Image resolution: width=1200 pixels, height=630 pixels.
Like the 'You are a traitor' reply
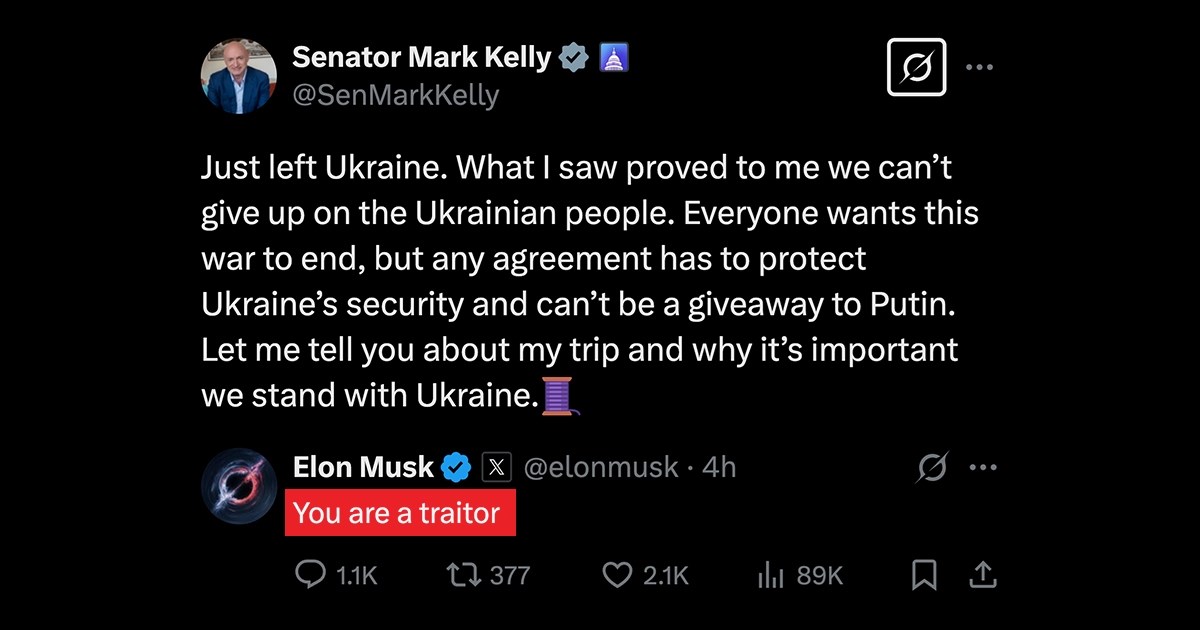[x=620, y=575]
